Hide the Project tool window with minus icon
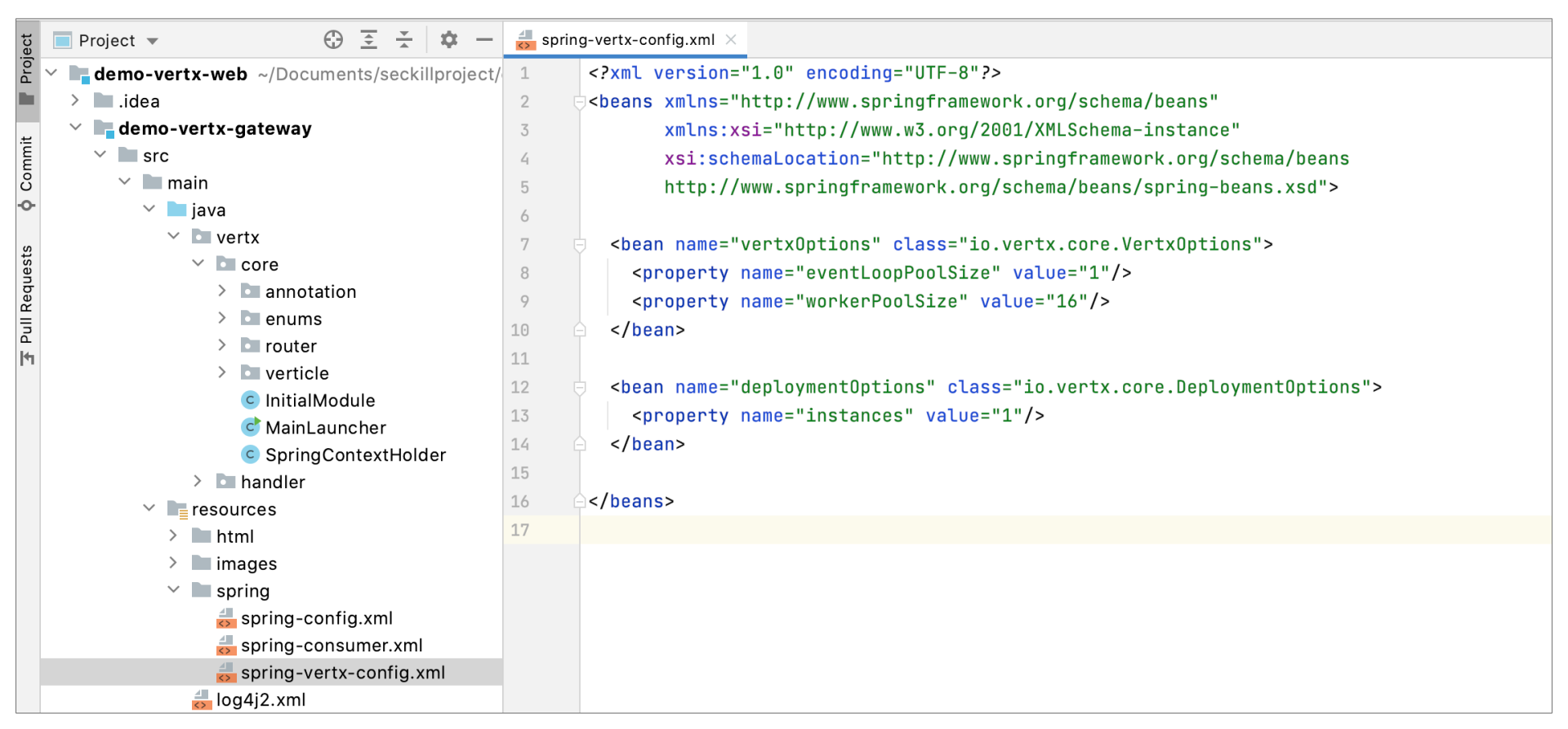The width and height of the screenshot is (1568, 729). pos(484,40)
